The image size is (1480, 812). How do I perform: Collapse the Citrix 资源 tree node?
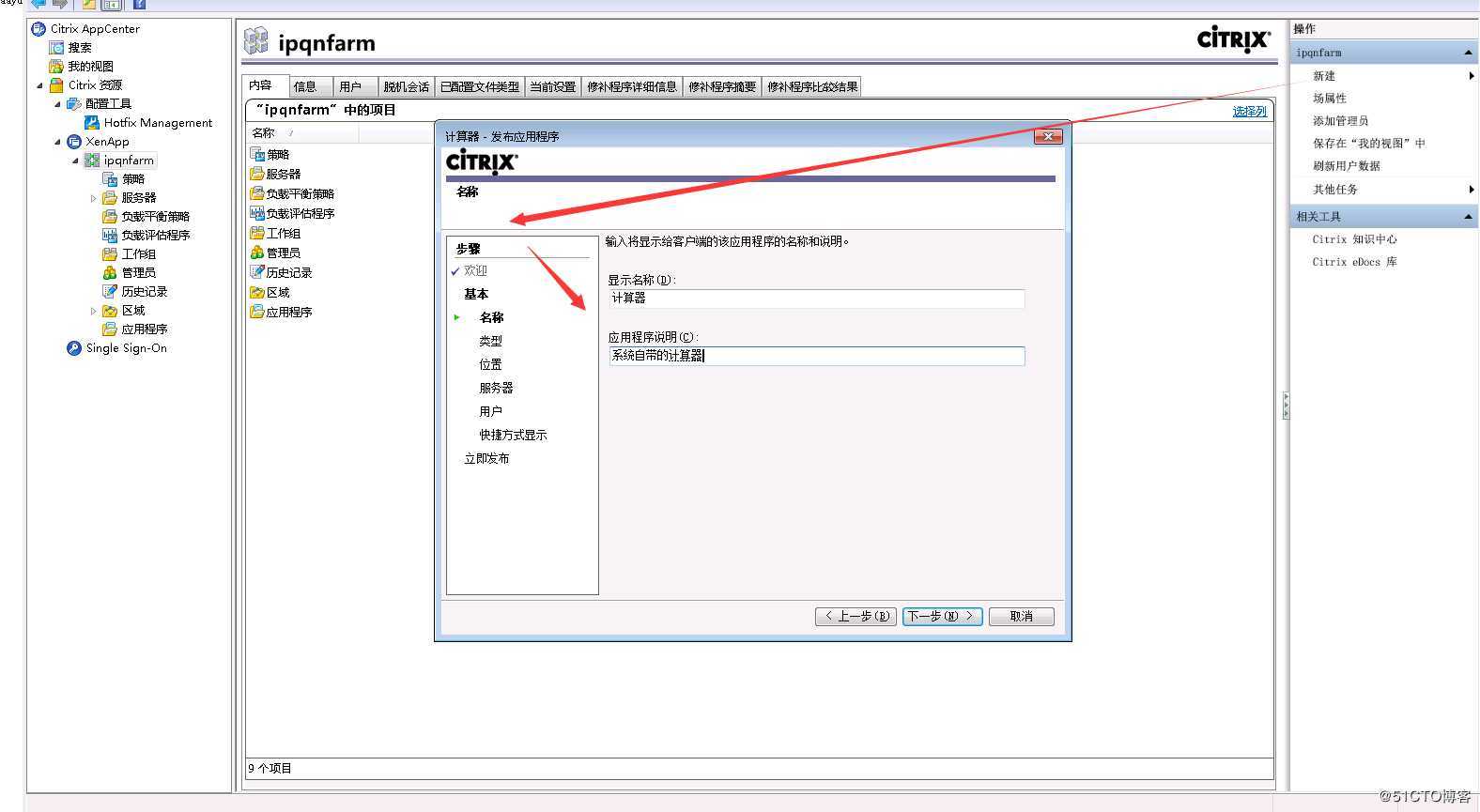point(39,85)
